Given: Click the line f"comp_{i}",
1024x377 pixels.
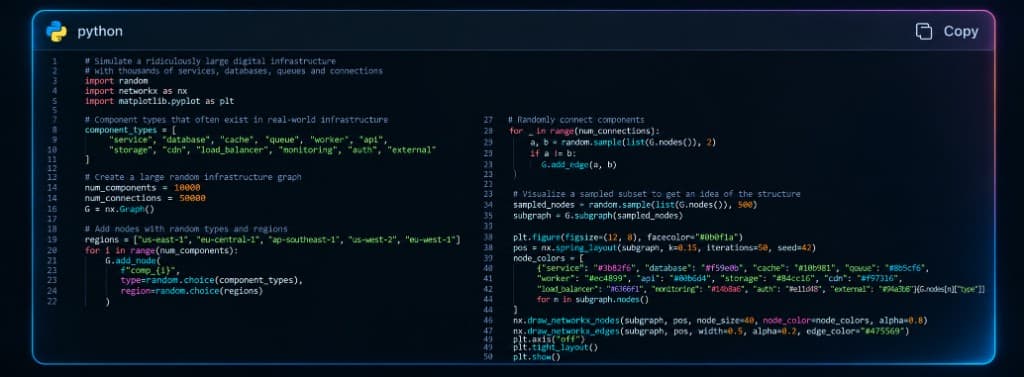Looking at the screenshot, I should (x=150, y=270).
